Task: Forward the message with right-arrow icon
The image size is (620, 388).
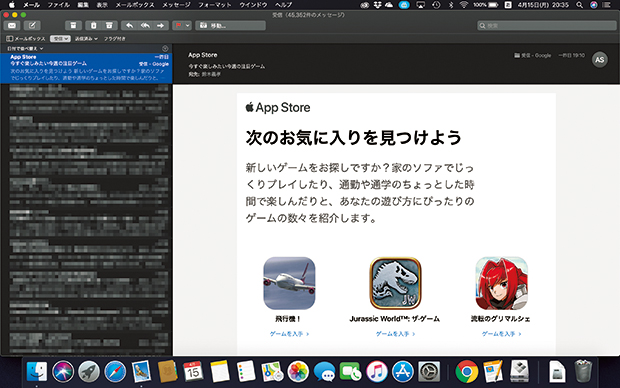Action: point(161,26)
